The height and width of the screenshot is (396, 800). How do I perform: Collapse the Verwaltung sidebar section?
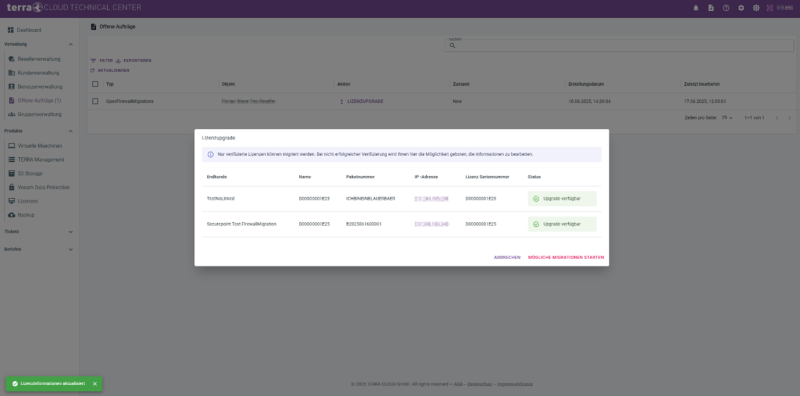[x=70, y=44]
